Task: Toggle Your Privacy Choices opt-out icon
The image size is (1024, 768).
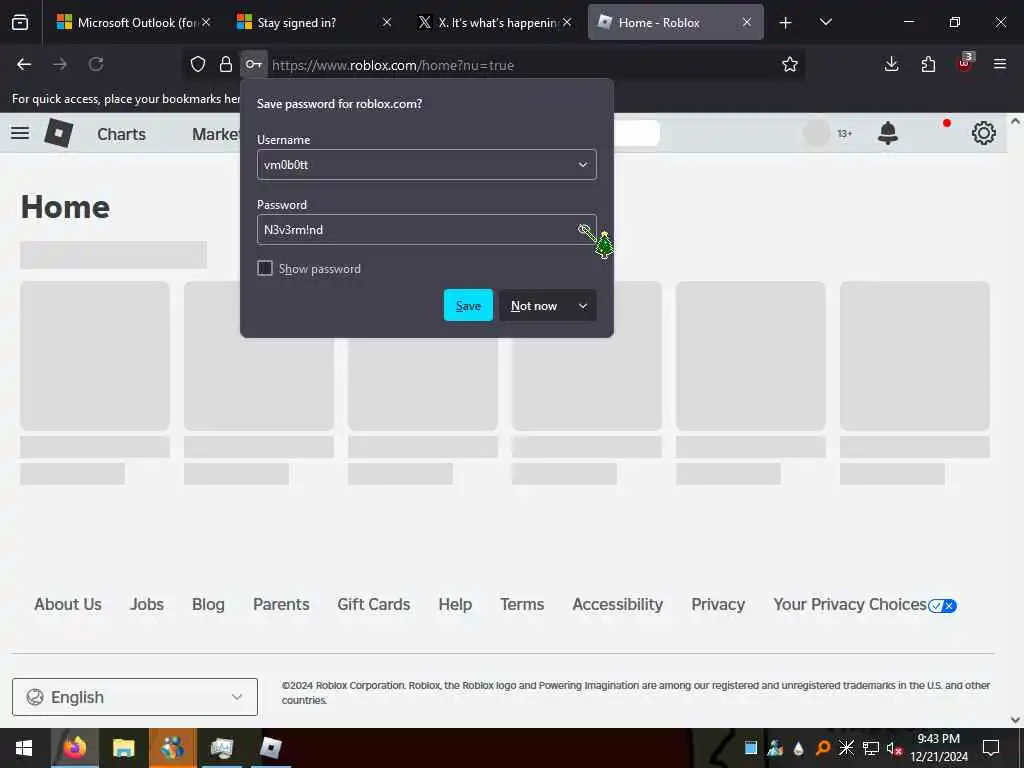Action: click(942, 605)
